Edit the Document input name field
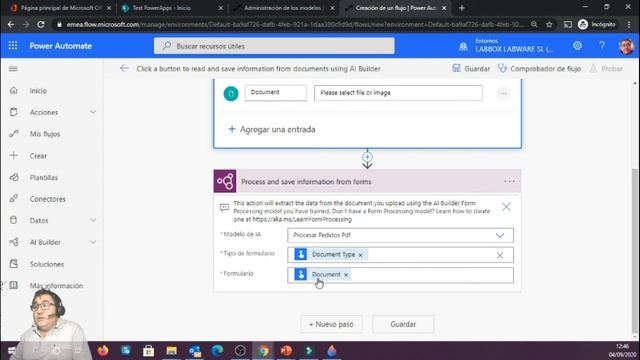640x360 pixels. coord(276,93)
